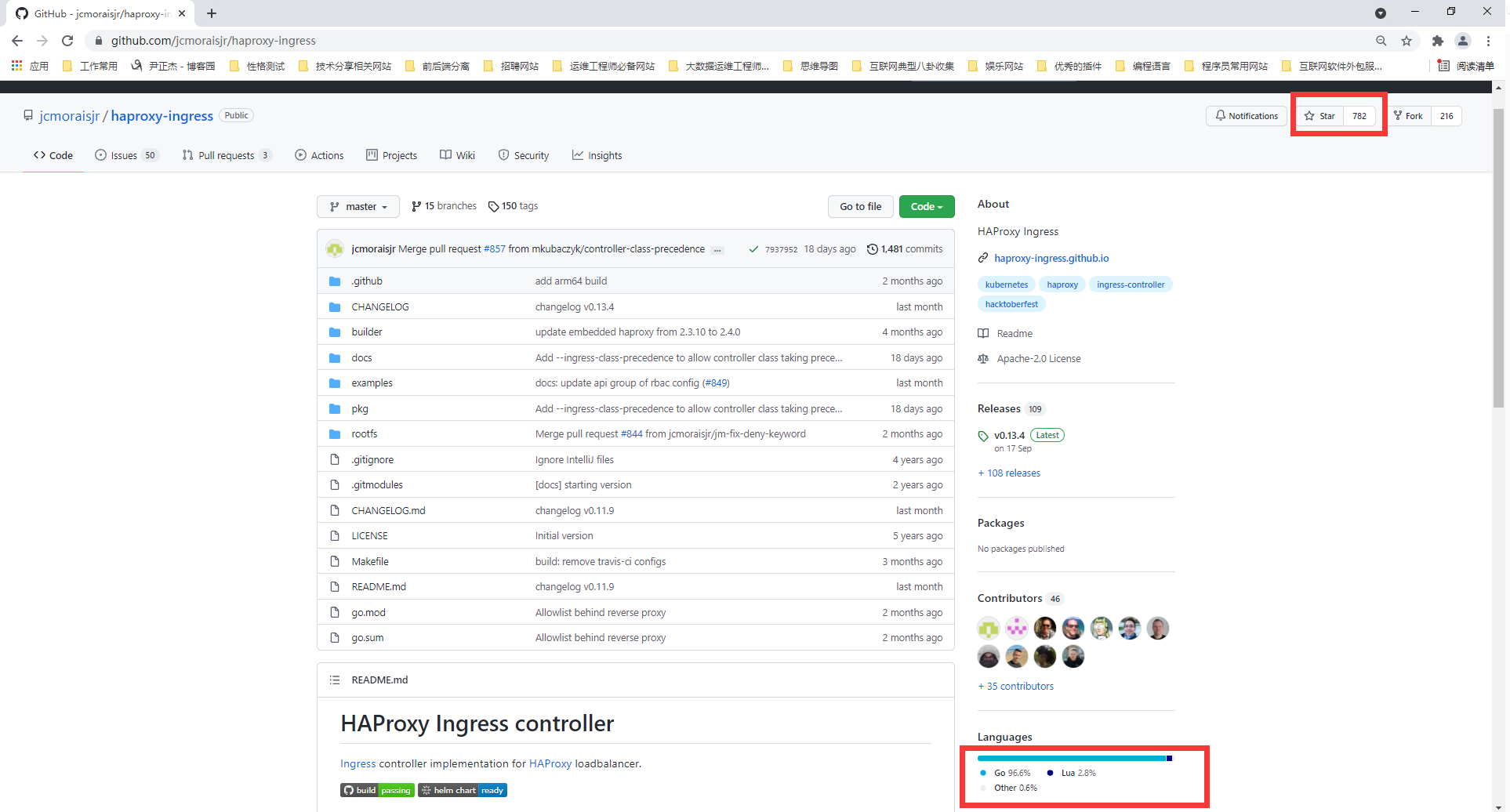
Task: Open the .github folder
Action: [x=367, y=281]
